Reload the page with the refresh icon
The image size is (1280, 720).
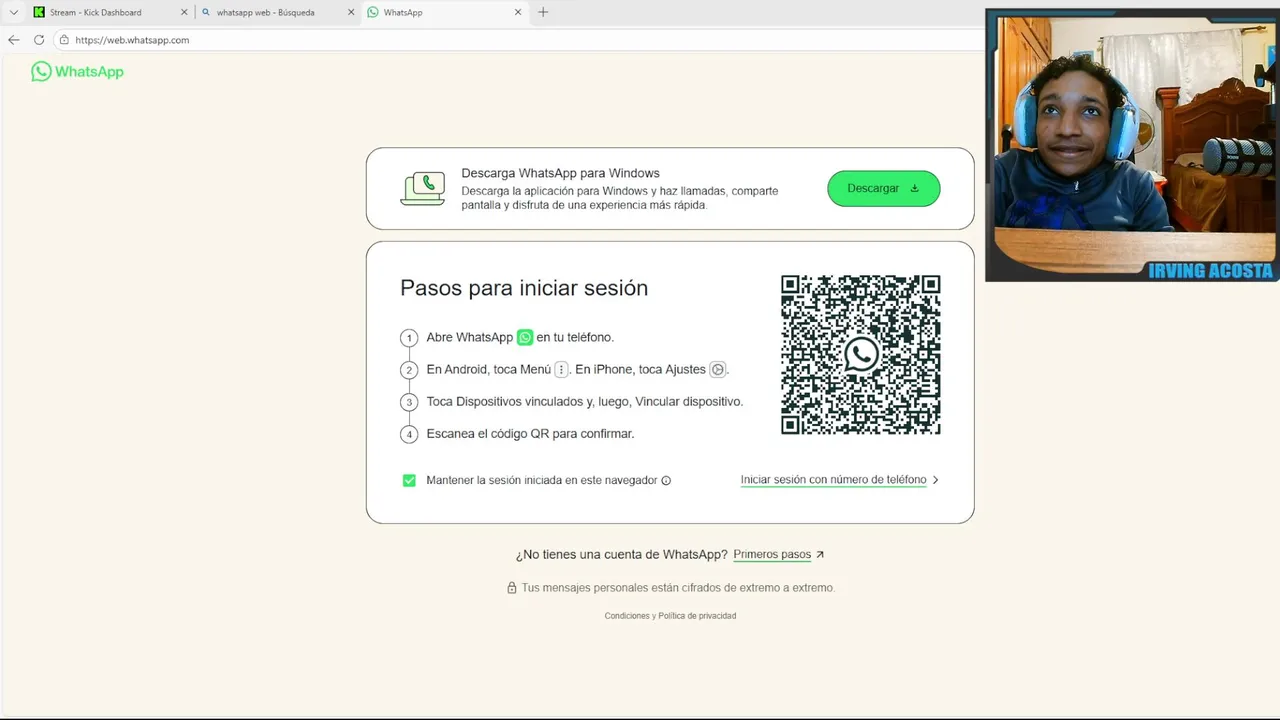click(x=39, y=40)
